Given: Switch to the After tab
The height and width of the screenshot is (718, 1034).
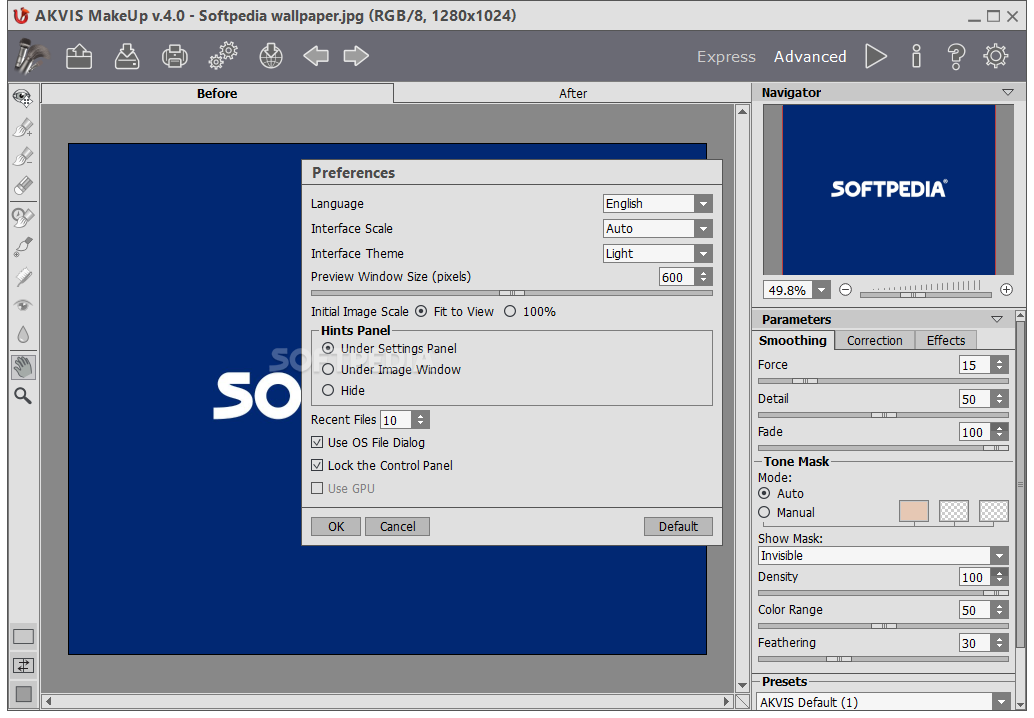Looking at the screenshot, I should (x=572, y=94).
